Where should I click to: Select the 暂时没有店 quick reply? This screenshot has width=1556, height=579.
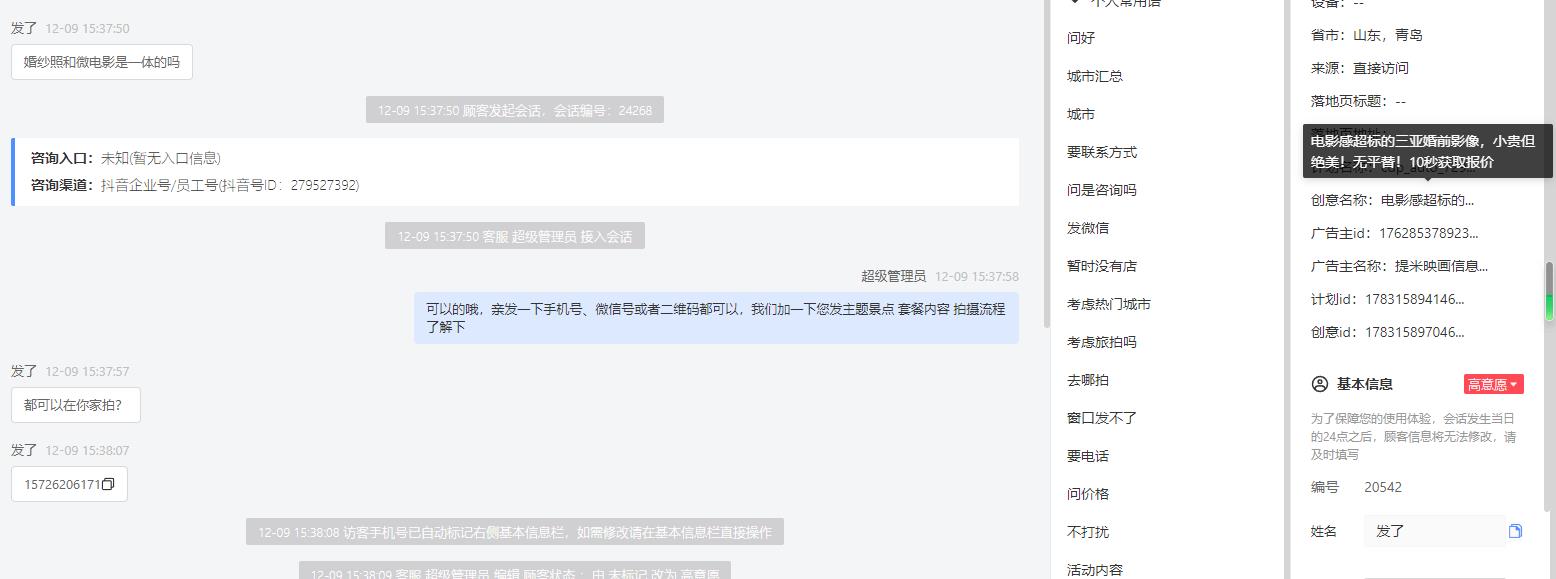tap(1102, 266)
